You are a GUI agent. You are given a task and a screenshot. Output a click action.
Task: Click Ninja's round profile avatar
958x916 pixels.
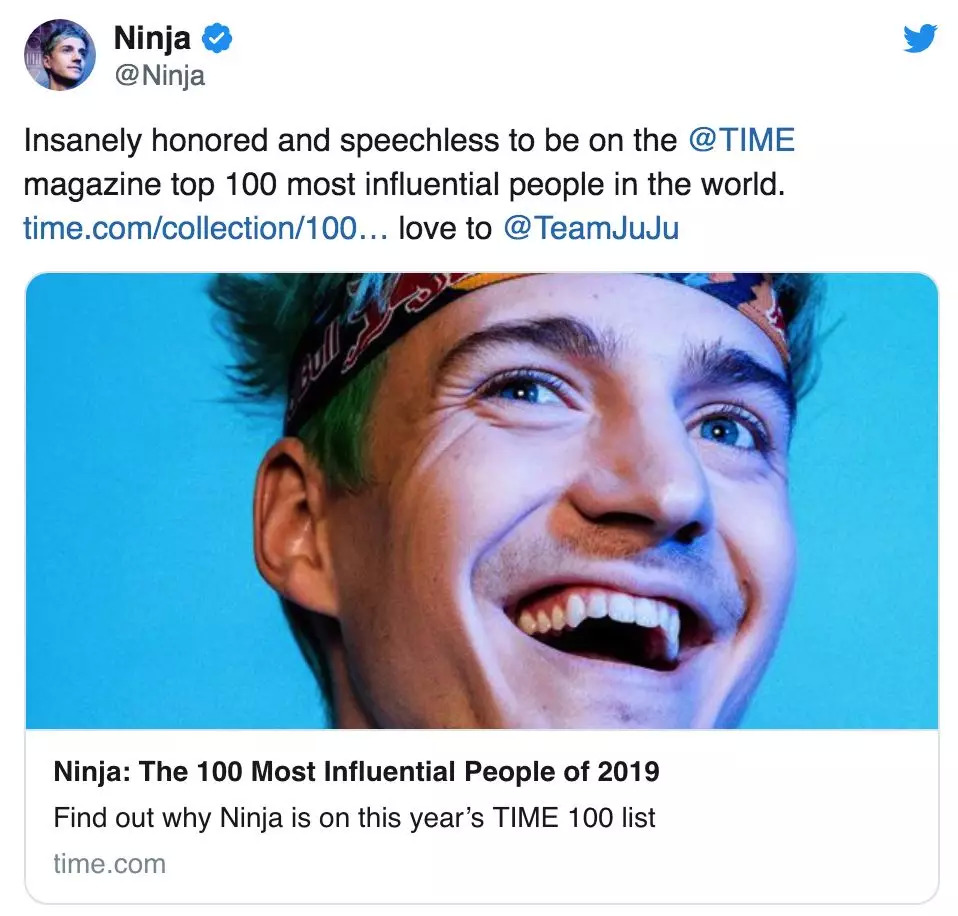click(61, 55)
